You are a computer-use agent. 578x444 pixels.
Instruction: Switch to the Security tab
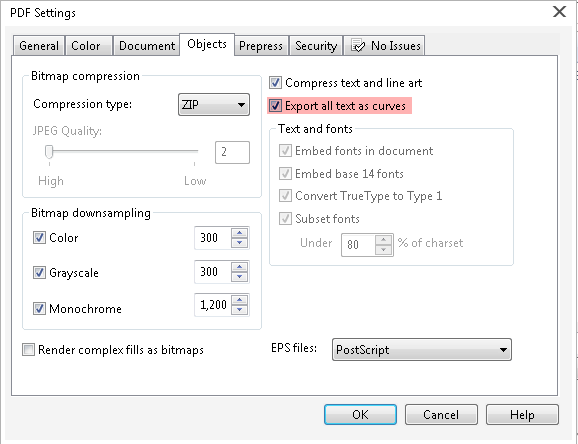pyautogui.click(x=316, y=46)
